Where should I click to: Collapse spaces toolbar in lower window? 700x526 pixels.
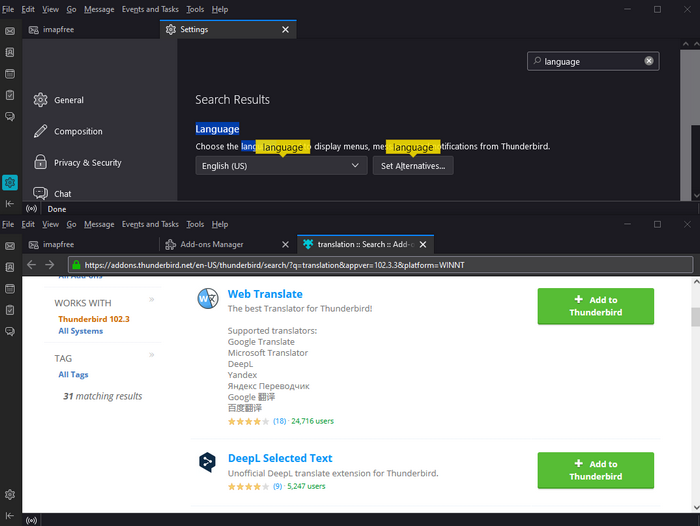tap(10, 516)
